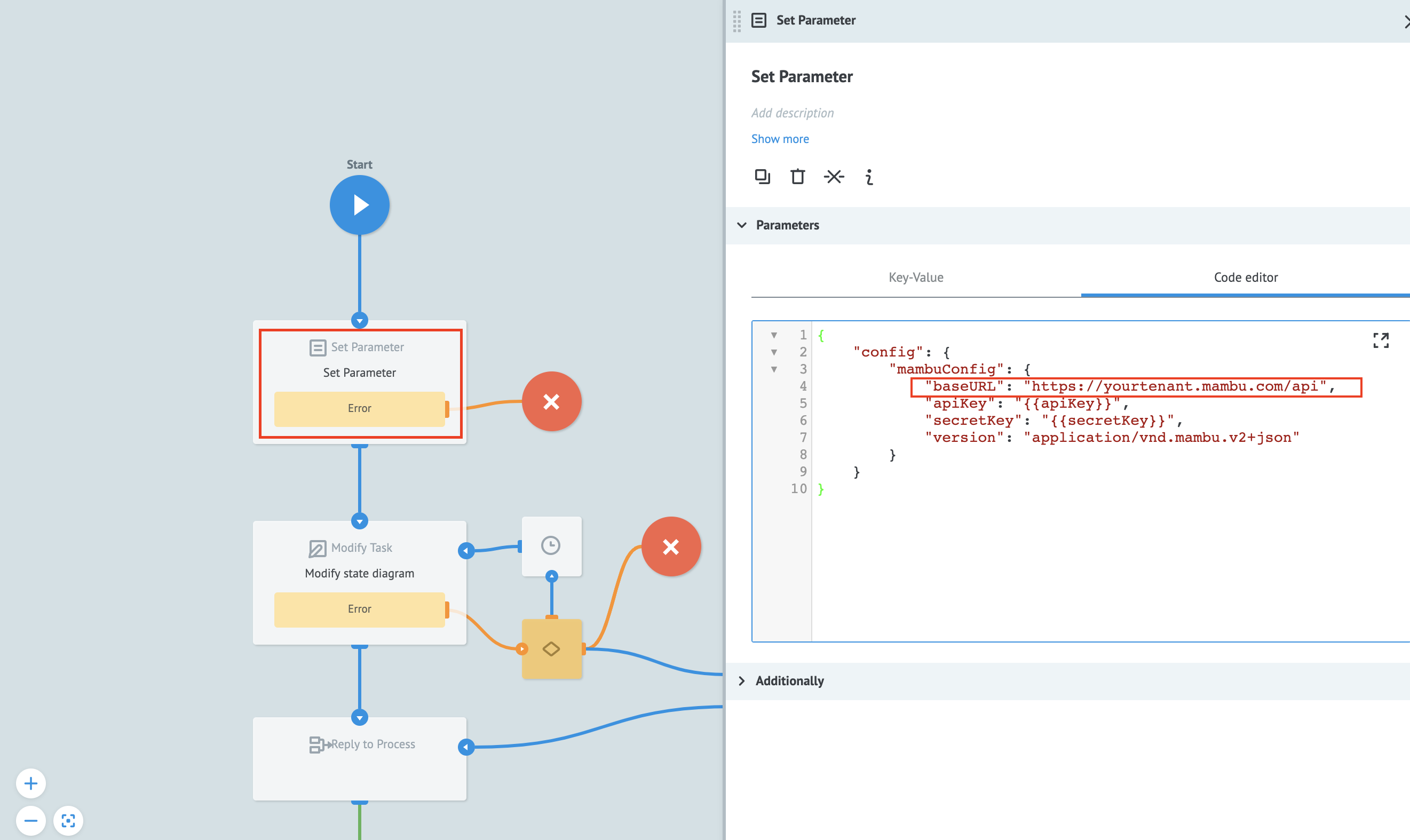Click the info icon in toolbar

(869, 177)
